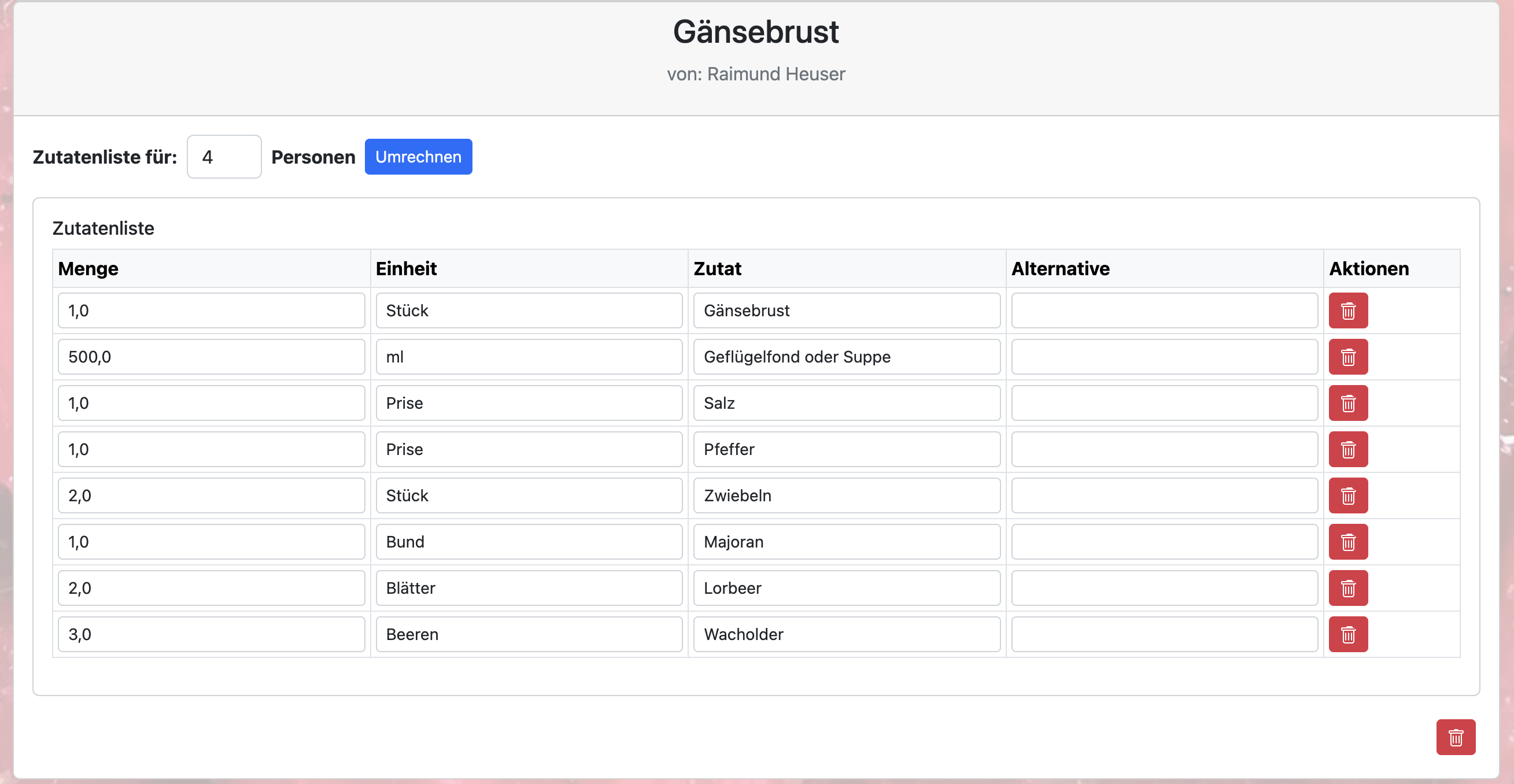Remove the Lorbeer ingredient row
Image resolution: width=1514 pixels, height=784 pixels.
pyautogui.click(x=1347, y=589)
